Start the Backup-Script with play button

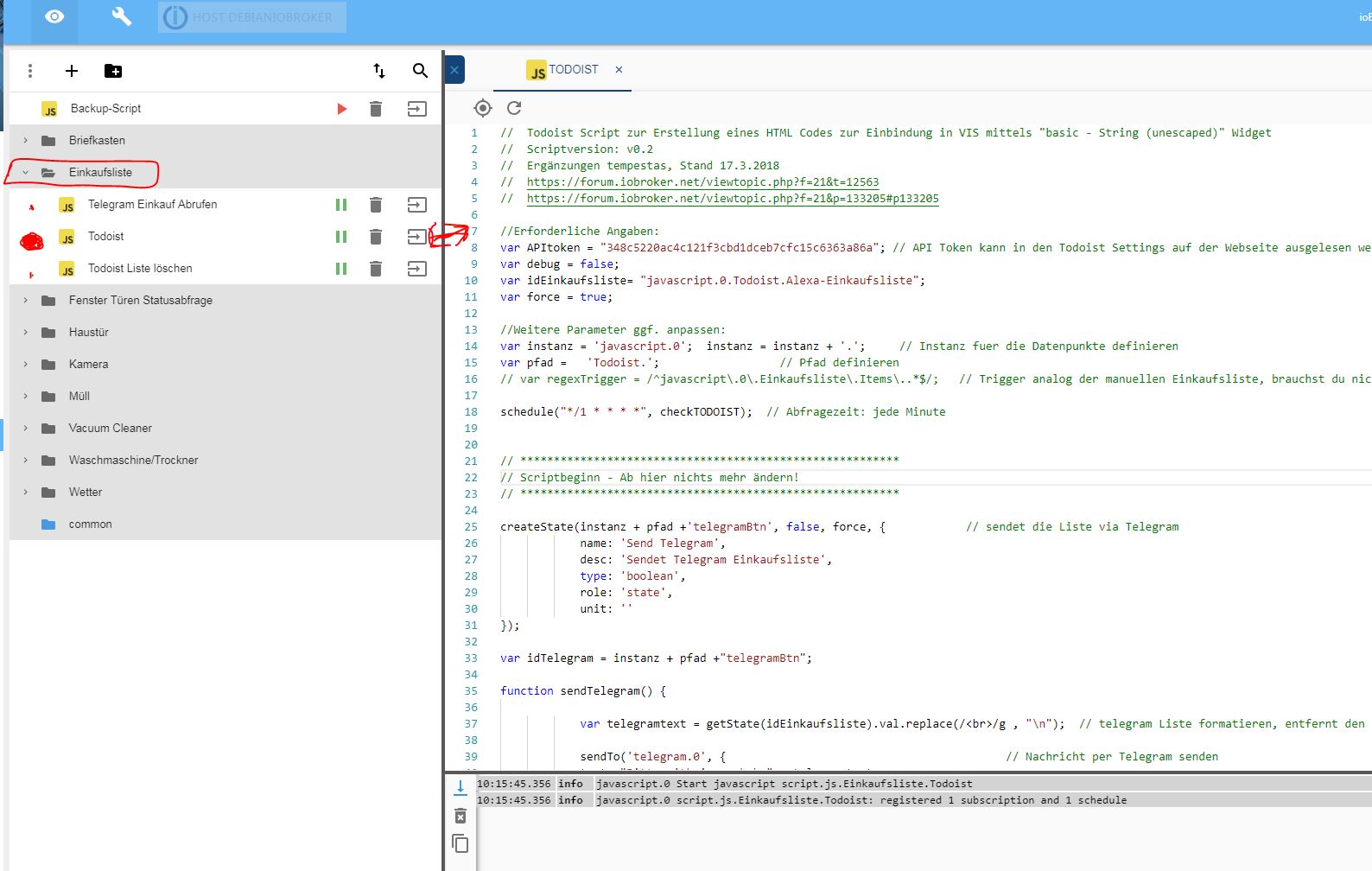(x=342, y=109)
